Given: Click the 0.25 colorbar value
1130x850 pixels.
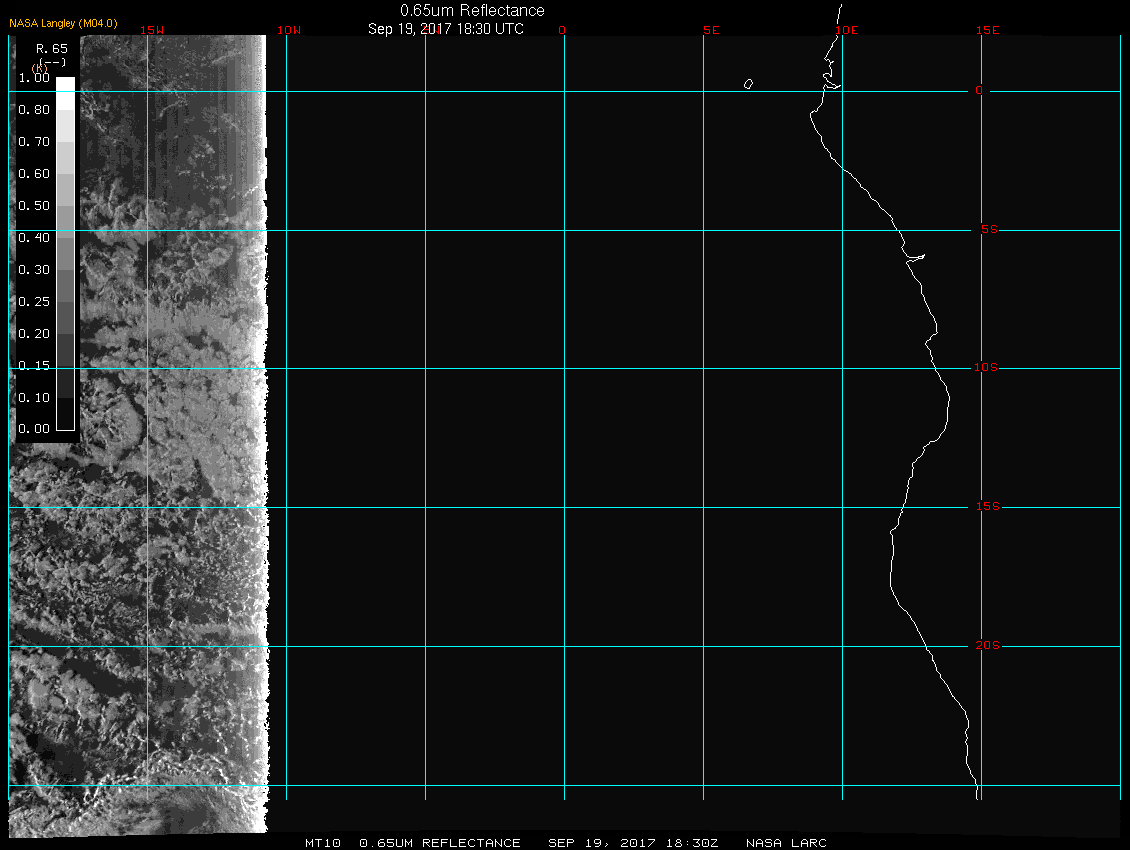Looking at the screenshot, I should pyautogui.click(x=34, y=301).
